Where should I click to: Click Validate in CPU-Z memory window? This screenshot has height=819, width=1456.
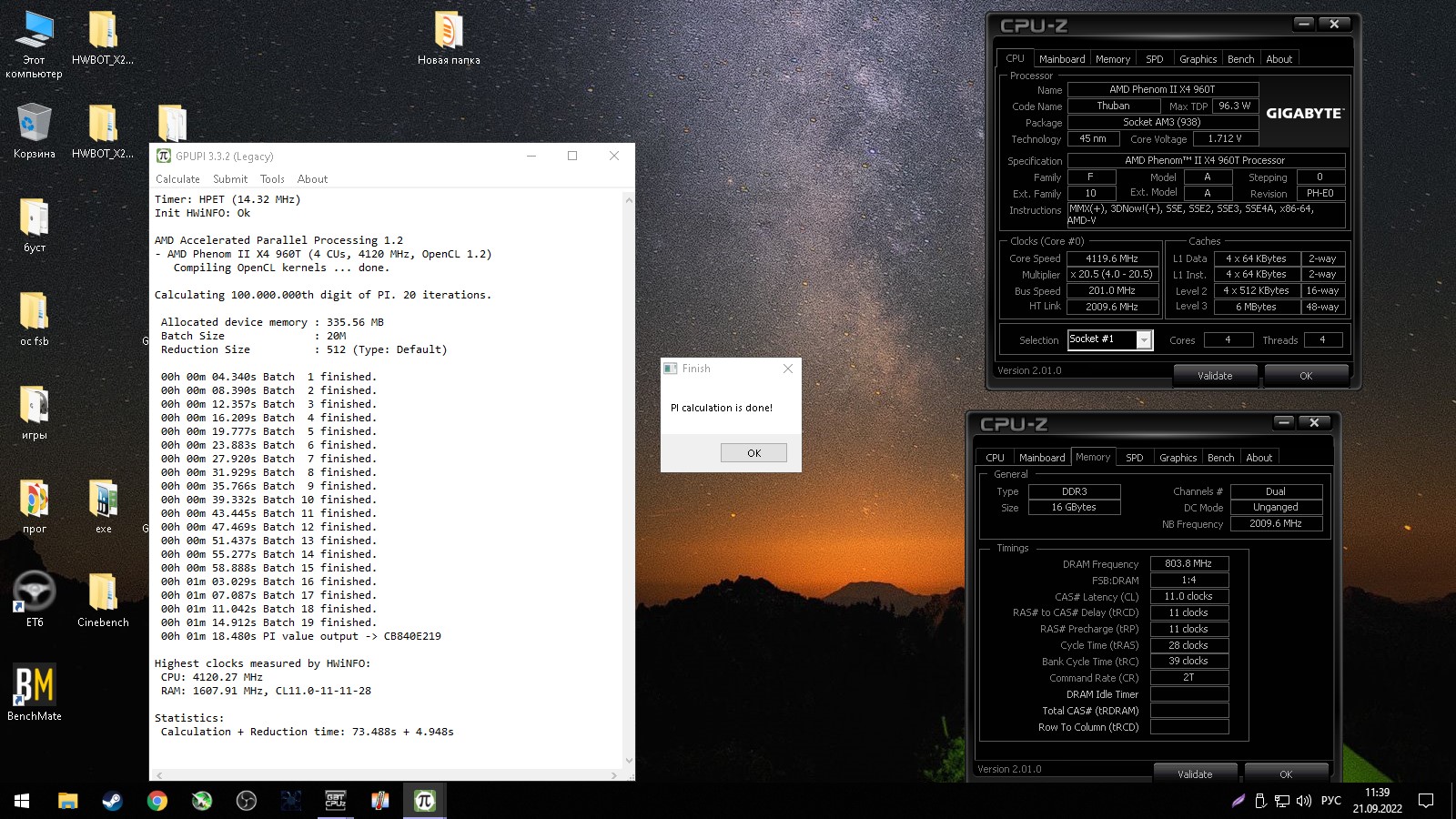[x=1195, y=774]
